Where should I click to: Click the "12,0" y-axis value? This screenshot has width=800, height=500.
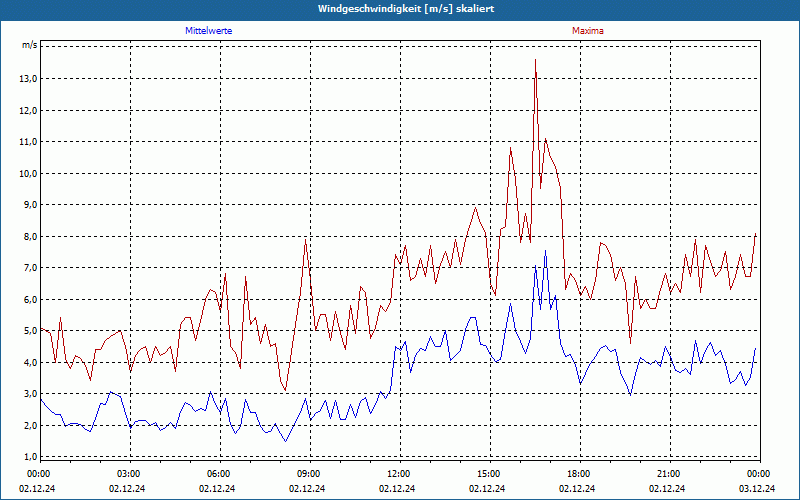pos(29,110)
